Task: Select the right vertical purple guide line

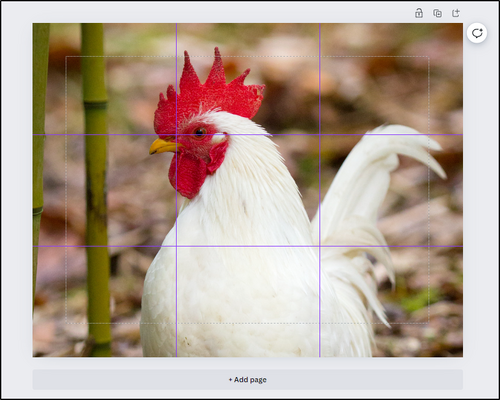Action: point(320,190)
